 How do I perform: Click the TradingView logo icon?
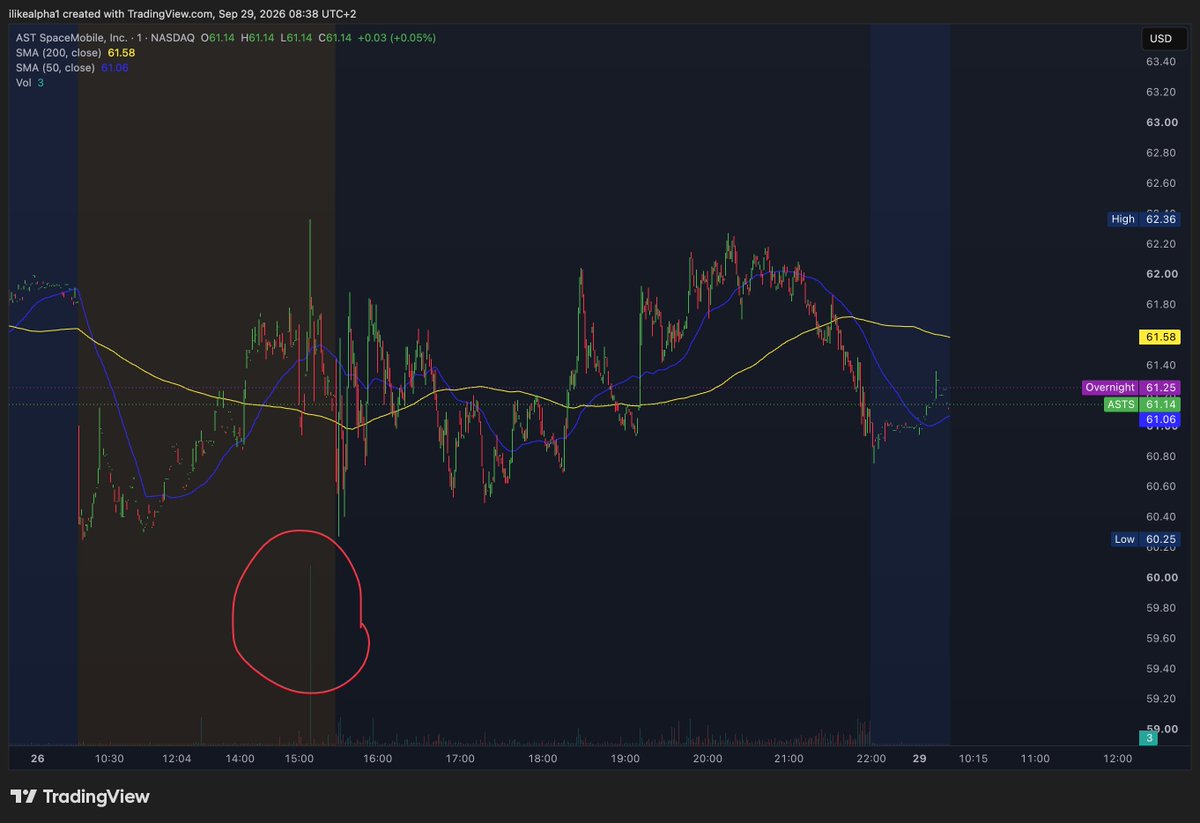point(25,797)
